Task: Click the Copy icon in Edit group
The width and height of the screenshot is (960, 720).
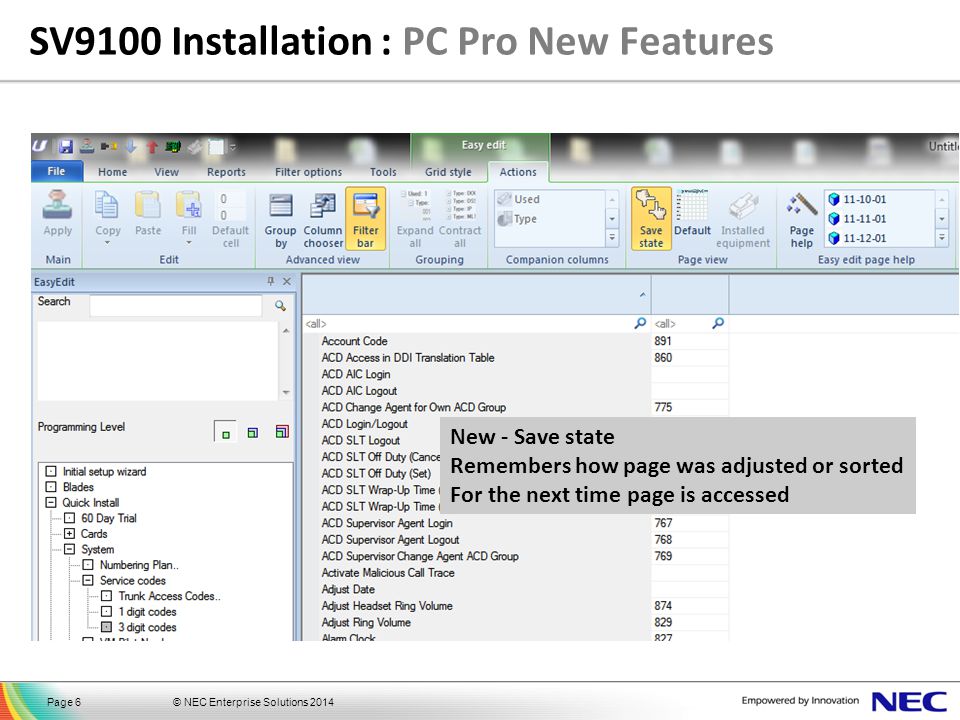Action: pyautogui.click(x=107, y=205)
